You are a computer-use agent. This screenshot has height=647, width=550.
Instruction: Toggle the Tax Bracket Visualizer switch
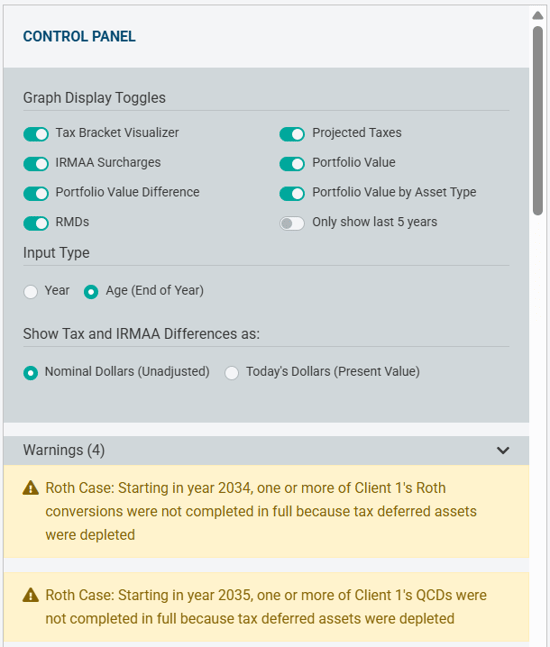pyautogui.click(x=36, y=134)
